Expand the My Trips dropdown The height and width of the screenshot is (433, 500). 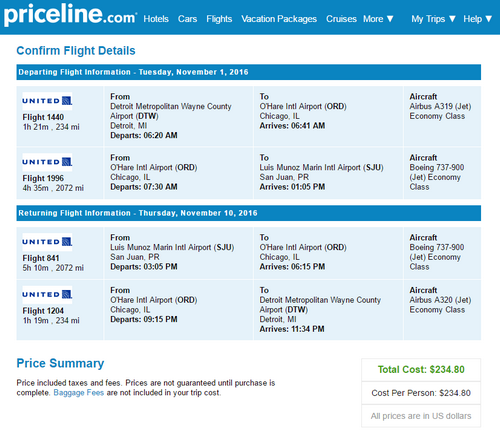pyautogui.click(x=433, y=19)
